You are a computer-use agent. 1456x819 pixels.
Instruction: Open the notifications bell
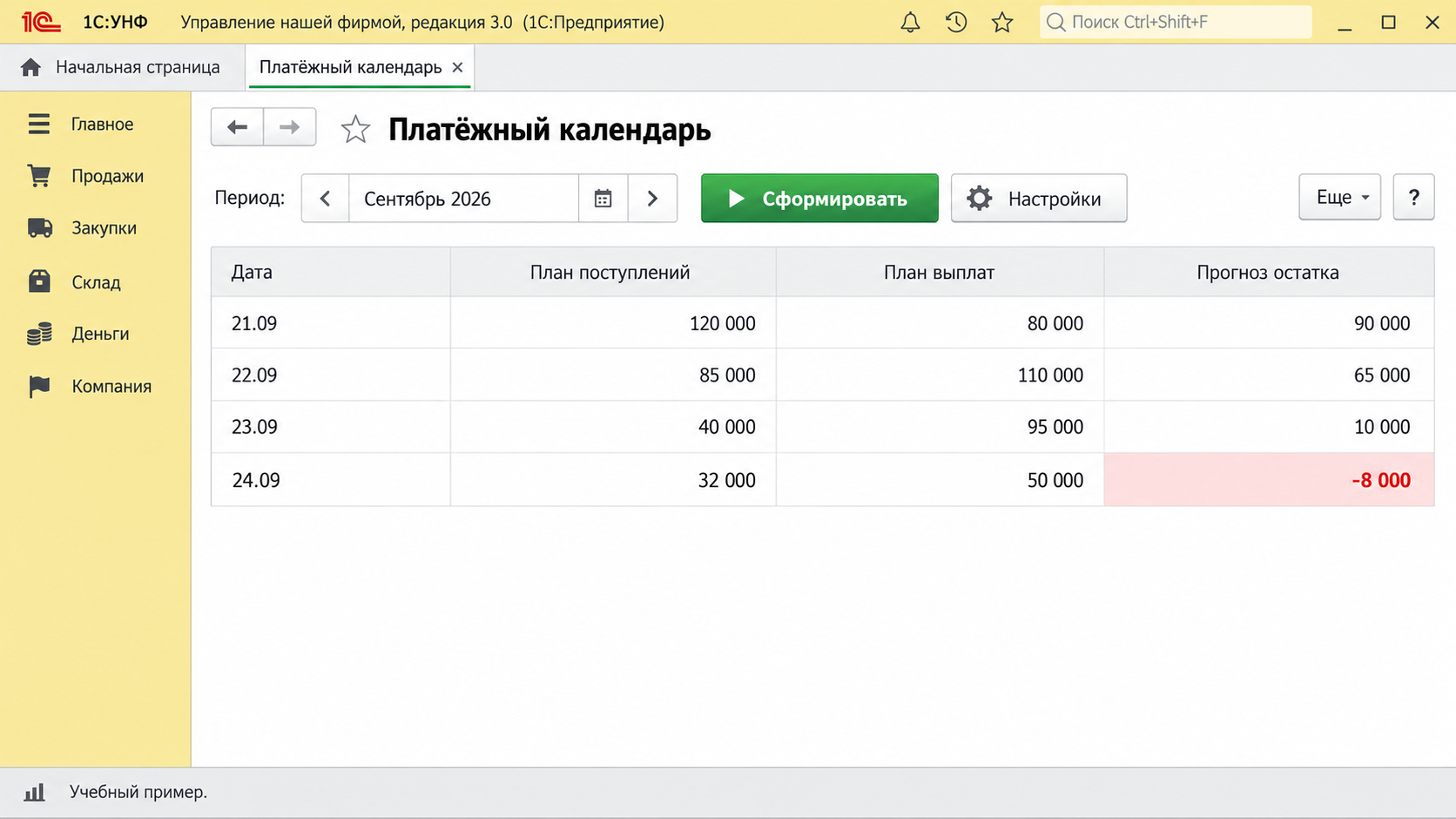(910, 23)
